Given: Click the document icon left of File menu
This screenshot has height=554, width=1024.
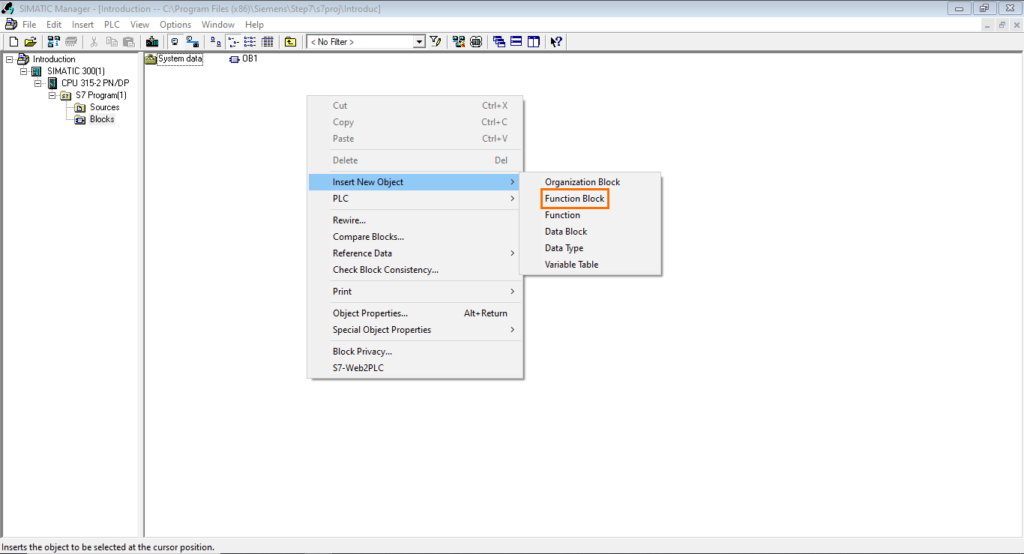Looking at the screenshot, I should 10,24.
